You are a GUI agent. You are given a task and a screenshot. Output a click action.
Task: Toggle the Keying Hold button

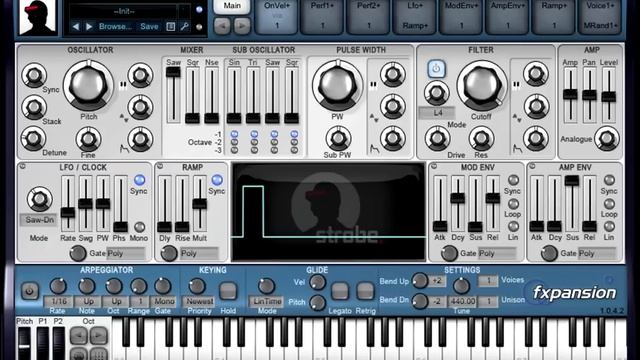pyautogui.click(x=228, y=291)
